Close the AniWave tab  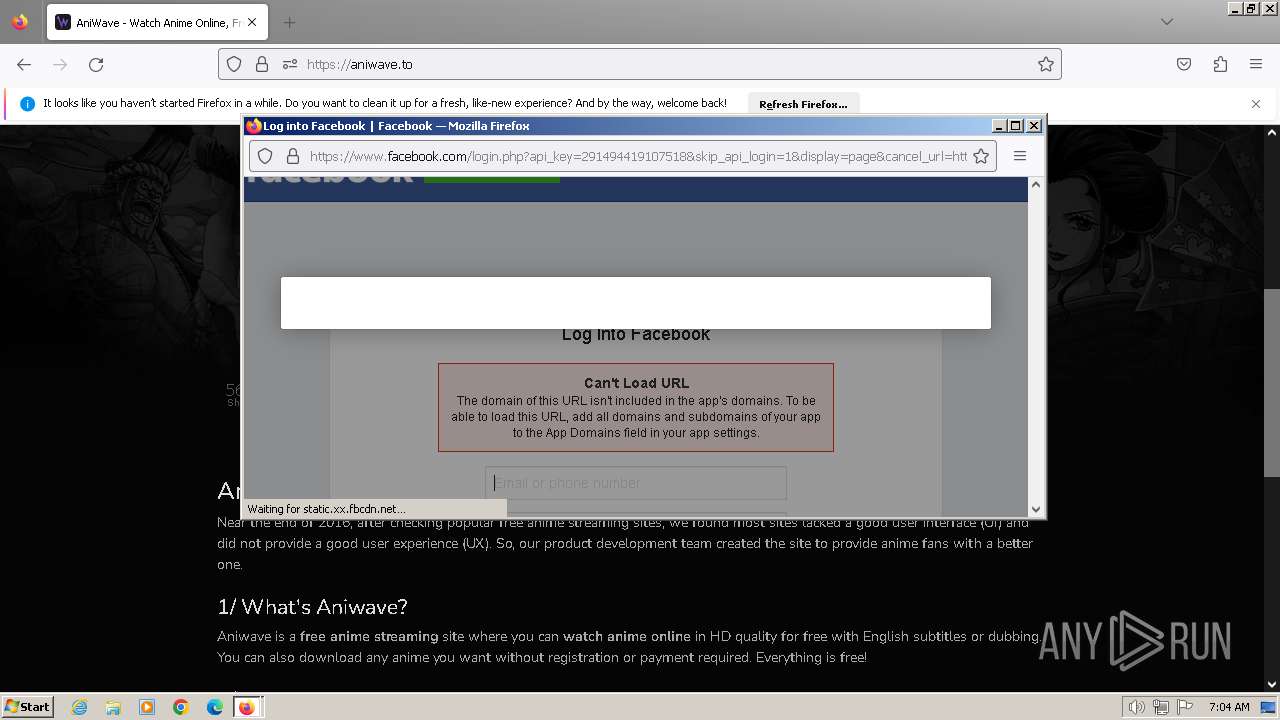pos(252,22)
